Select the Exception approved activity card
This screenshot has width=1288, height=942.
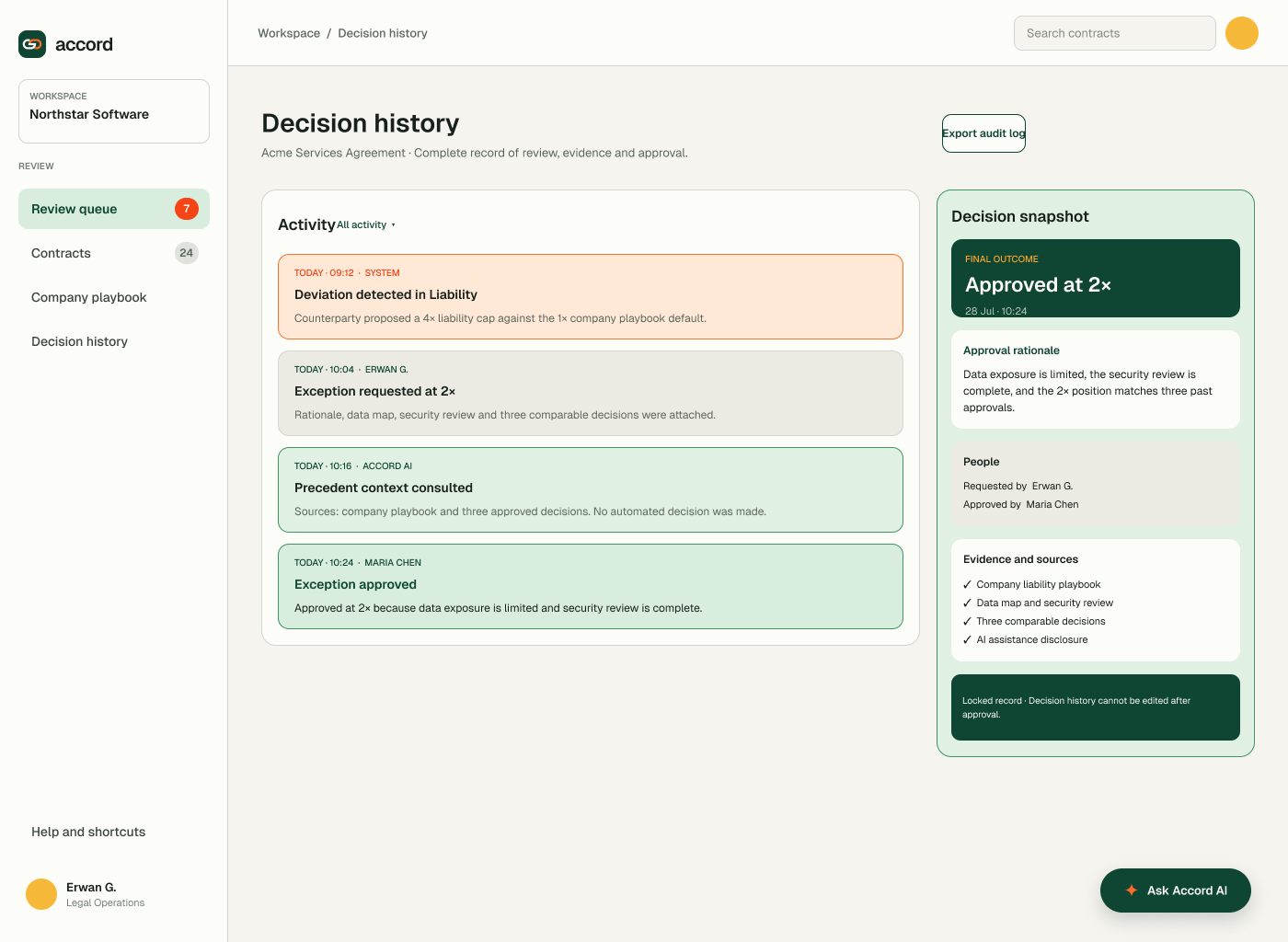click(591, 586)
